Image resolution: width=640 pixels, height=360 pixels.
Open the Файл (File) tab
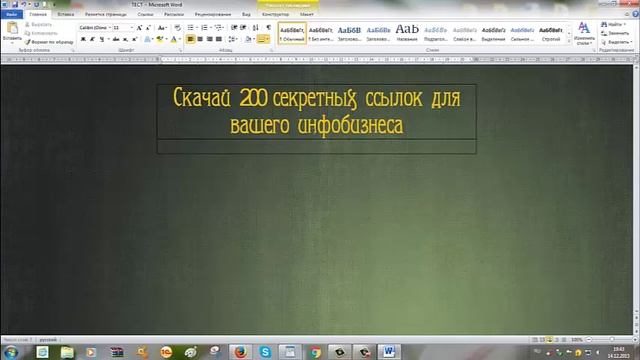tap(12, 14)
